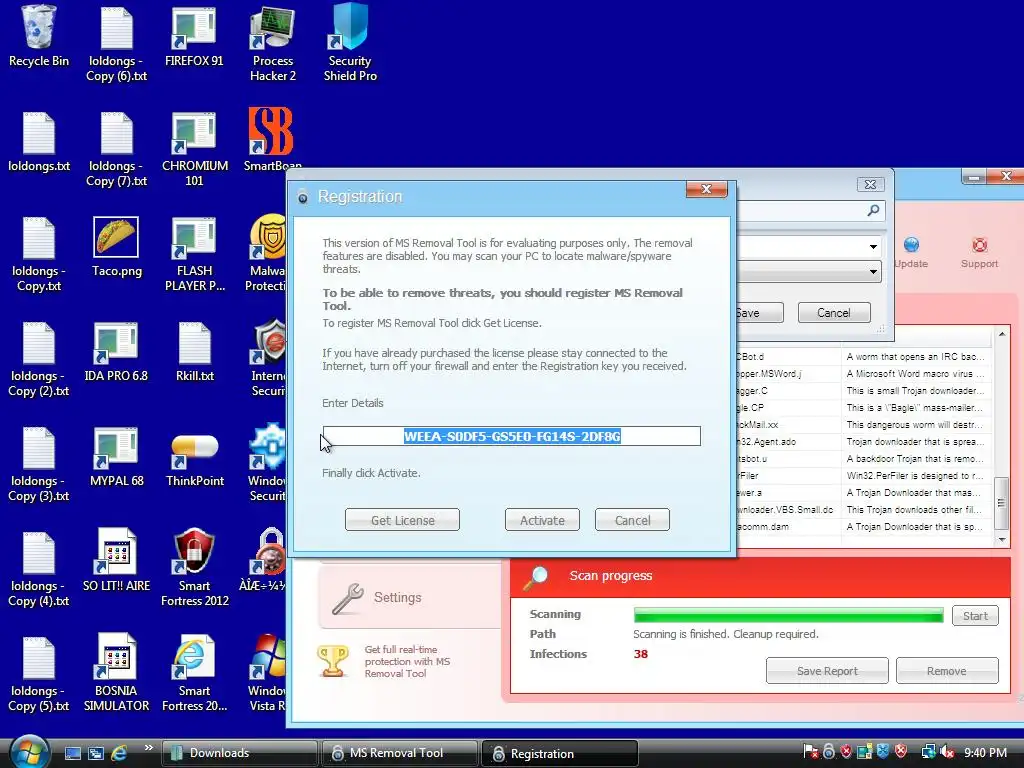Viewport: 1024px width, 768px height.
Task: Select the 'Win32.PerFiler is designed to r...' row
Action: click(x=862, y=475)
